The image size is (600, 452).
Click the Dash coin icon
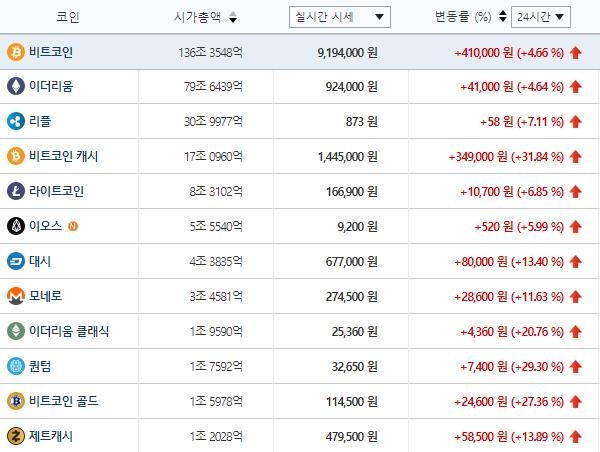tap(16, 261)
